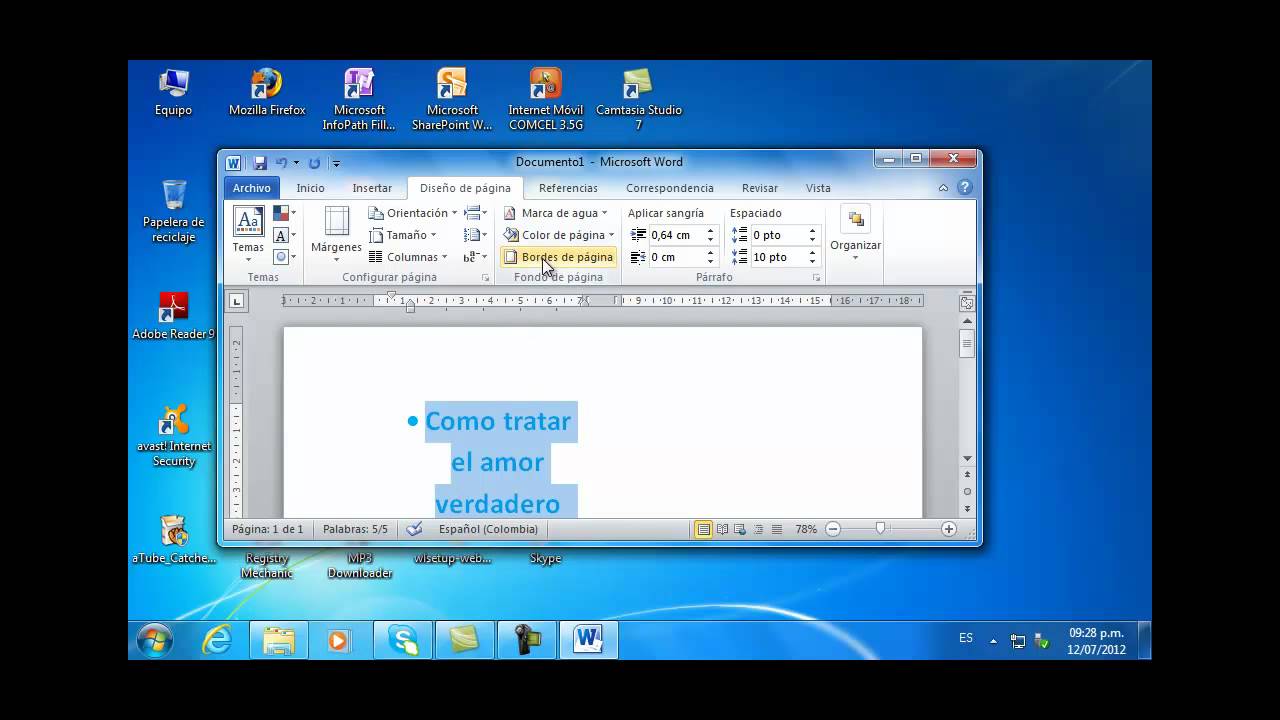Open Skype from the taskbar

pos(403,640)
